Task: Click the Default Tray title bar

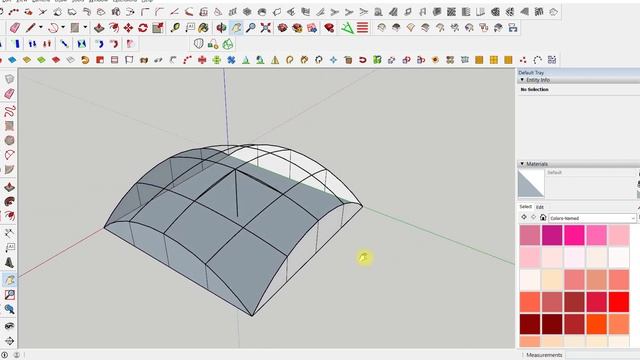Action: click(x=578, y=72)
